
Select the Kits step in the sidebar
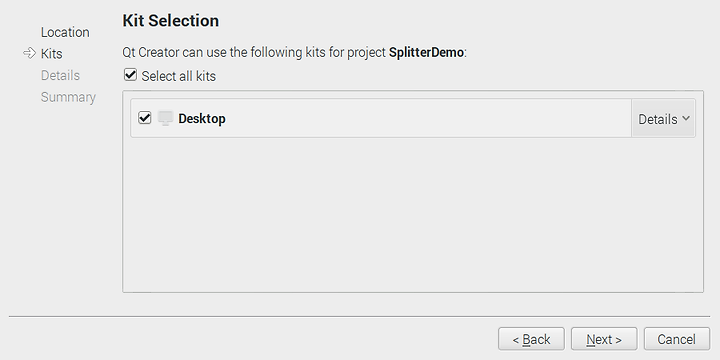coord(51,53)
